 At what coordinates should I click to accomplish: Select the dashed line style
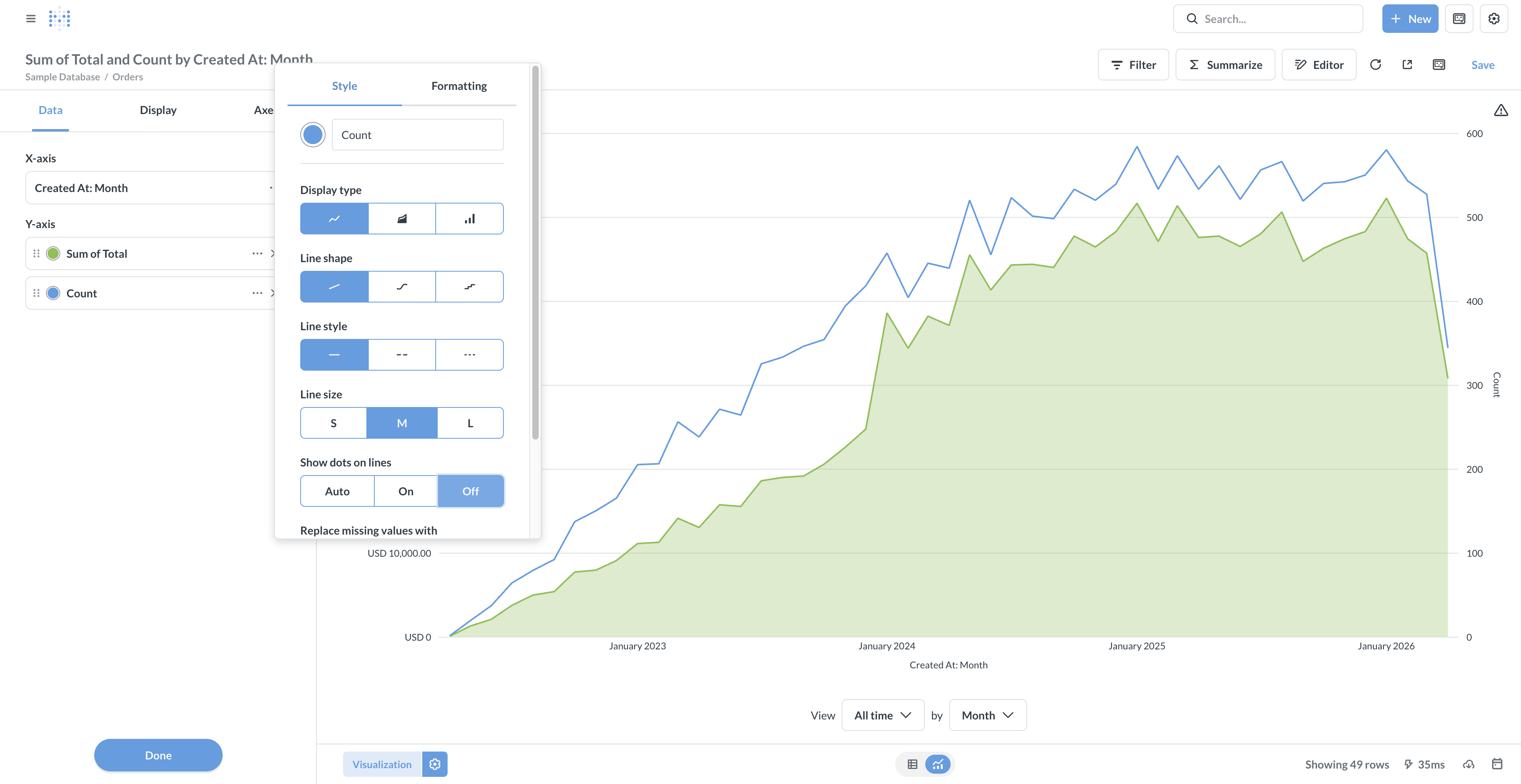coord(402,354)
